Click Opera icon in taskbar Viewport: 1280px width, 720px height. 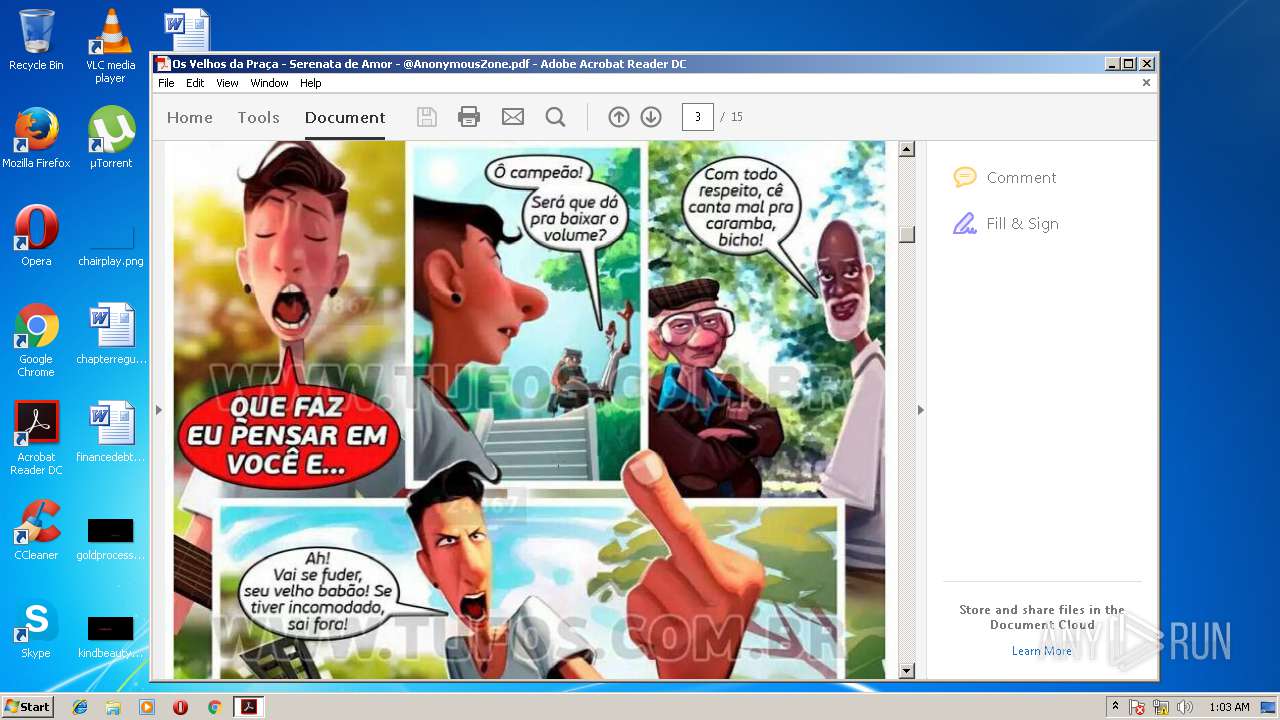click(180, 707)
